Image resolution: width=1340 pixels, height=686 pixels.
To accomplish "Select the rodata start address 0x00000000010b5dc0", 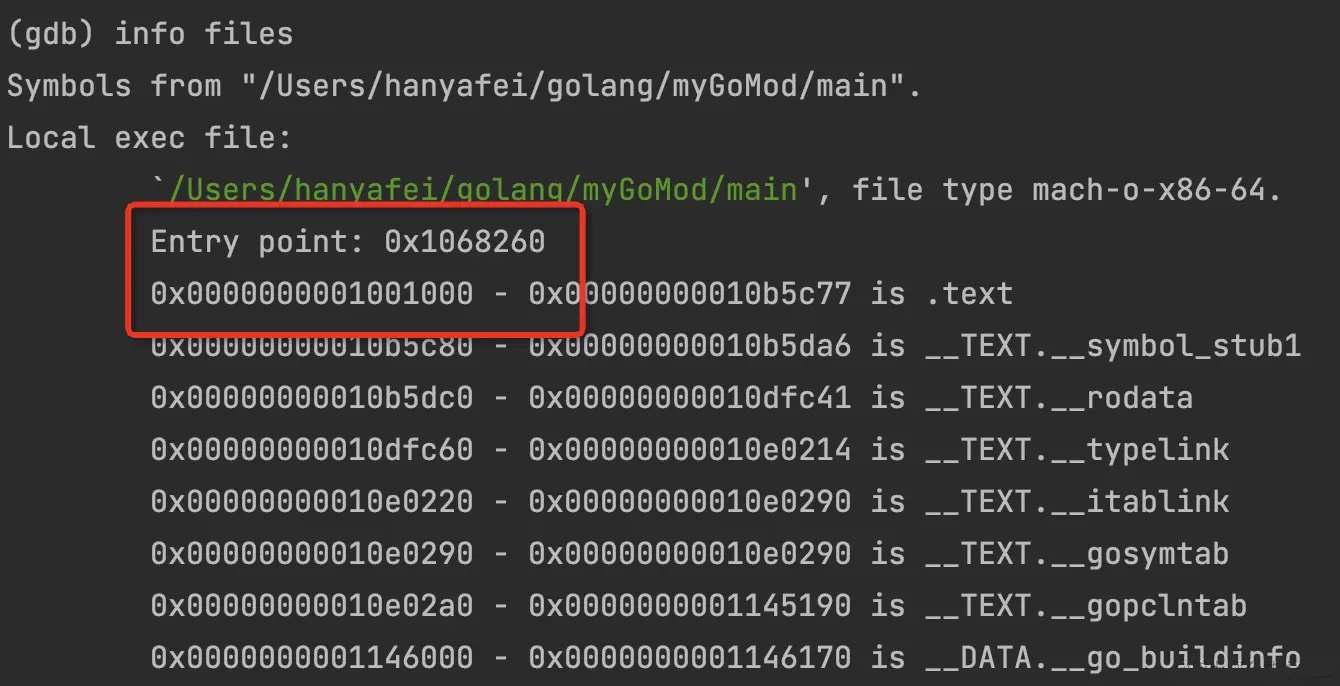I will (x=311, y=398).
